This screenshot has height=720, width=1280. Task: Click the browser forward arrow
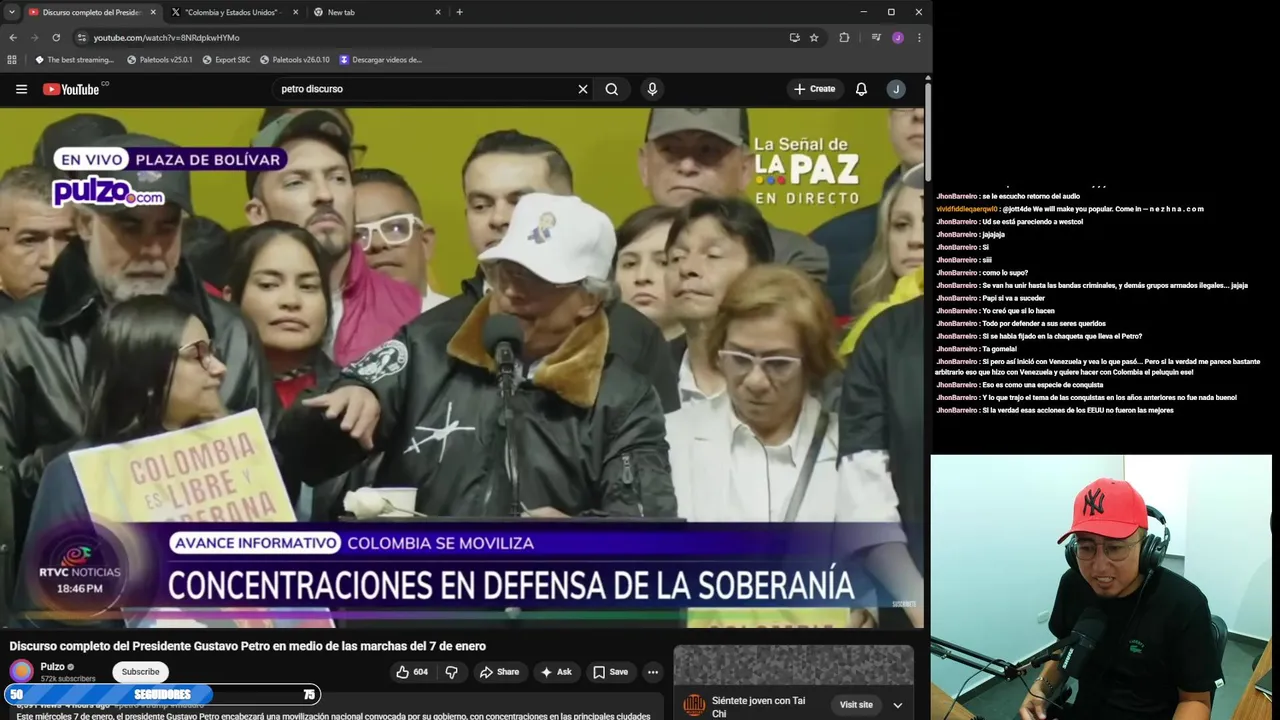pos(34,38)
